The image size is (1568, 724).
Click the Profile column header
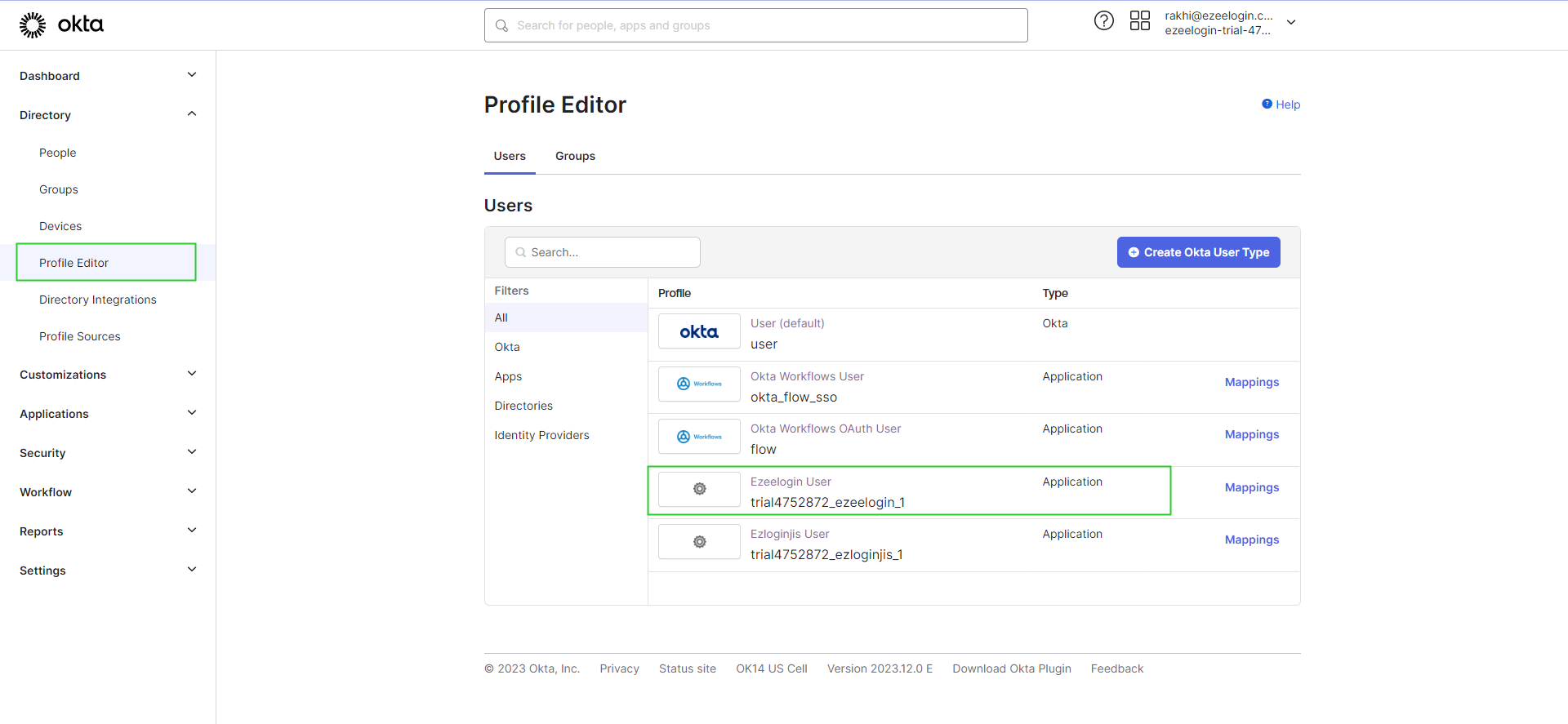point(675,293)
